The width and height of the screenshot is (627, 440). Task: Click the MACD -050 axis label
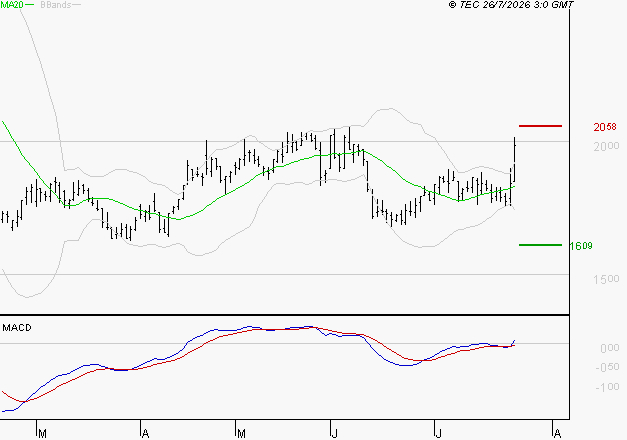(x=607, y=367)
